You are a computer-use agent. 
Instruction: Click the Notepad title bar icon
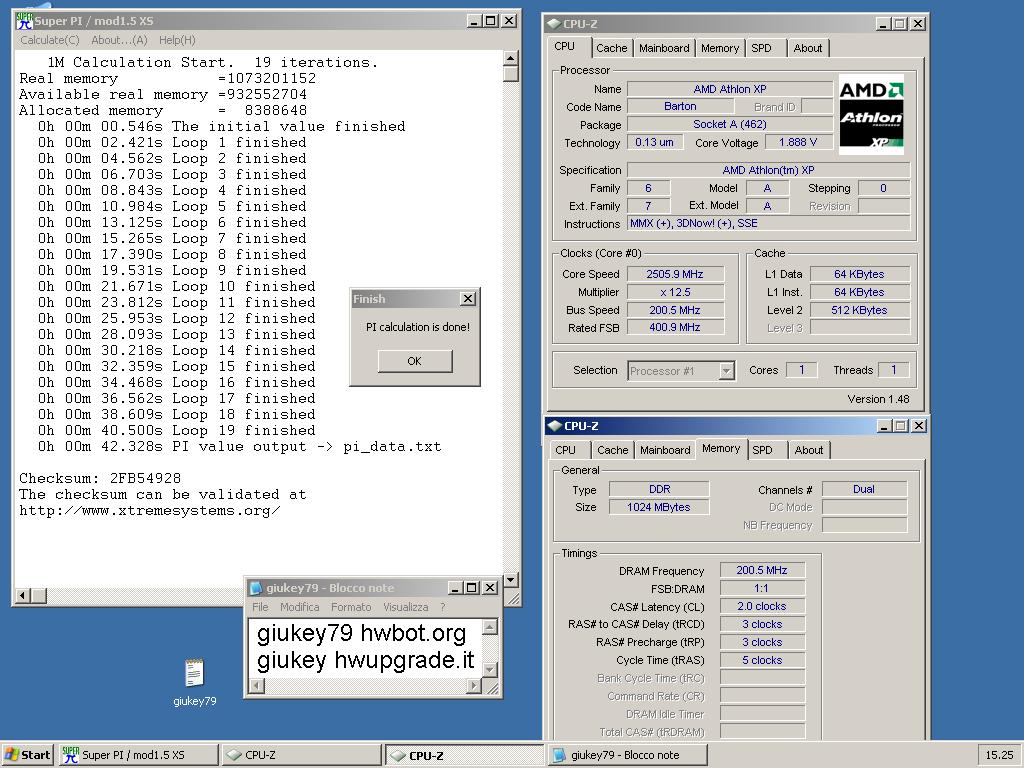point(256,588)
